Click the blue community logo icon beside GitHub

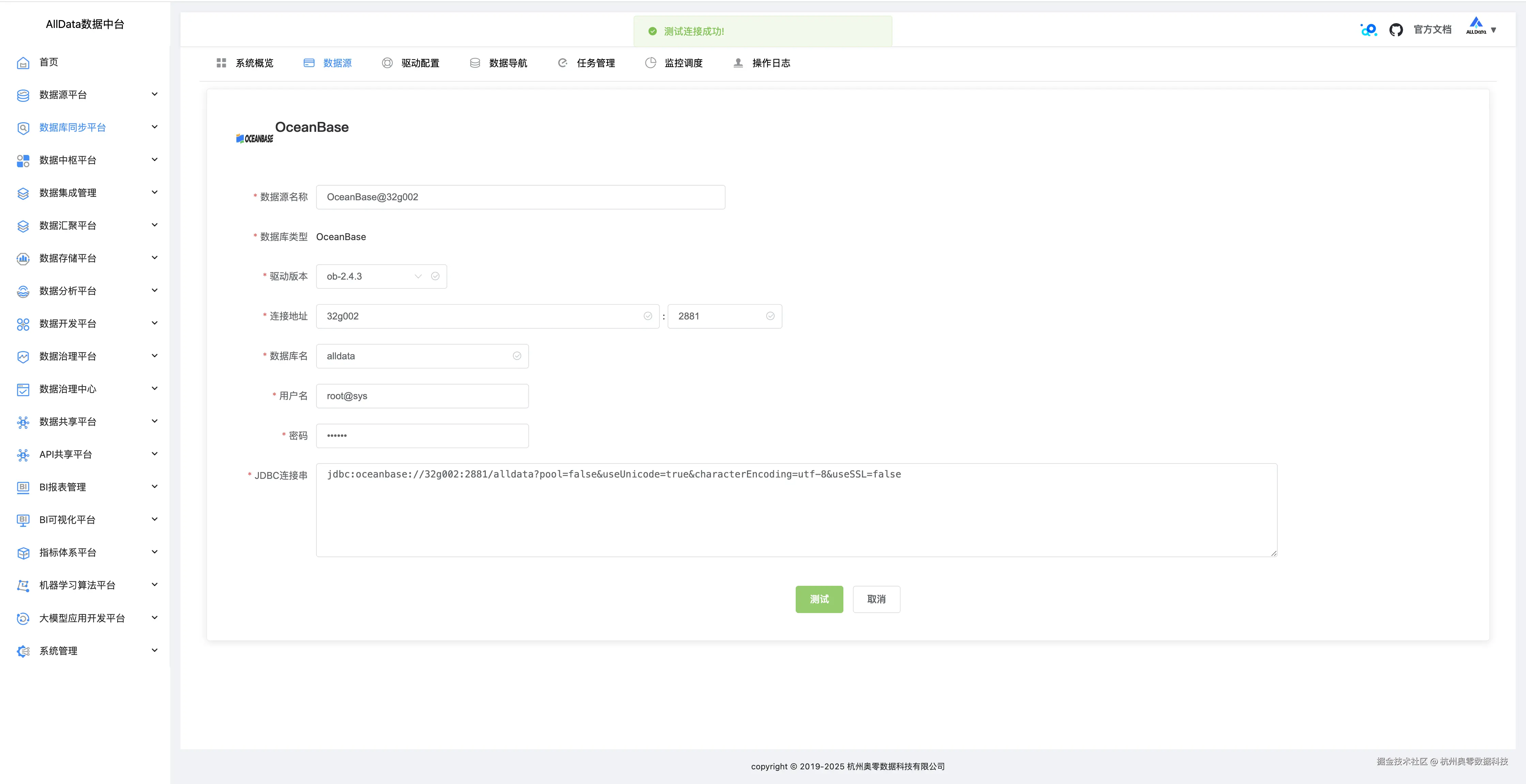[1368, 30]
